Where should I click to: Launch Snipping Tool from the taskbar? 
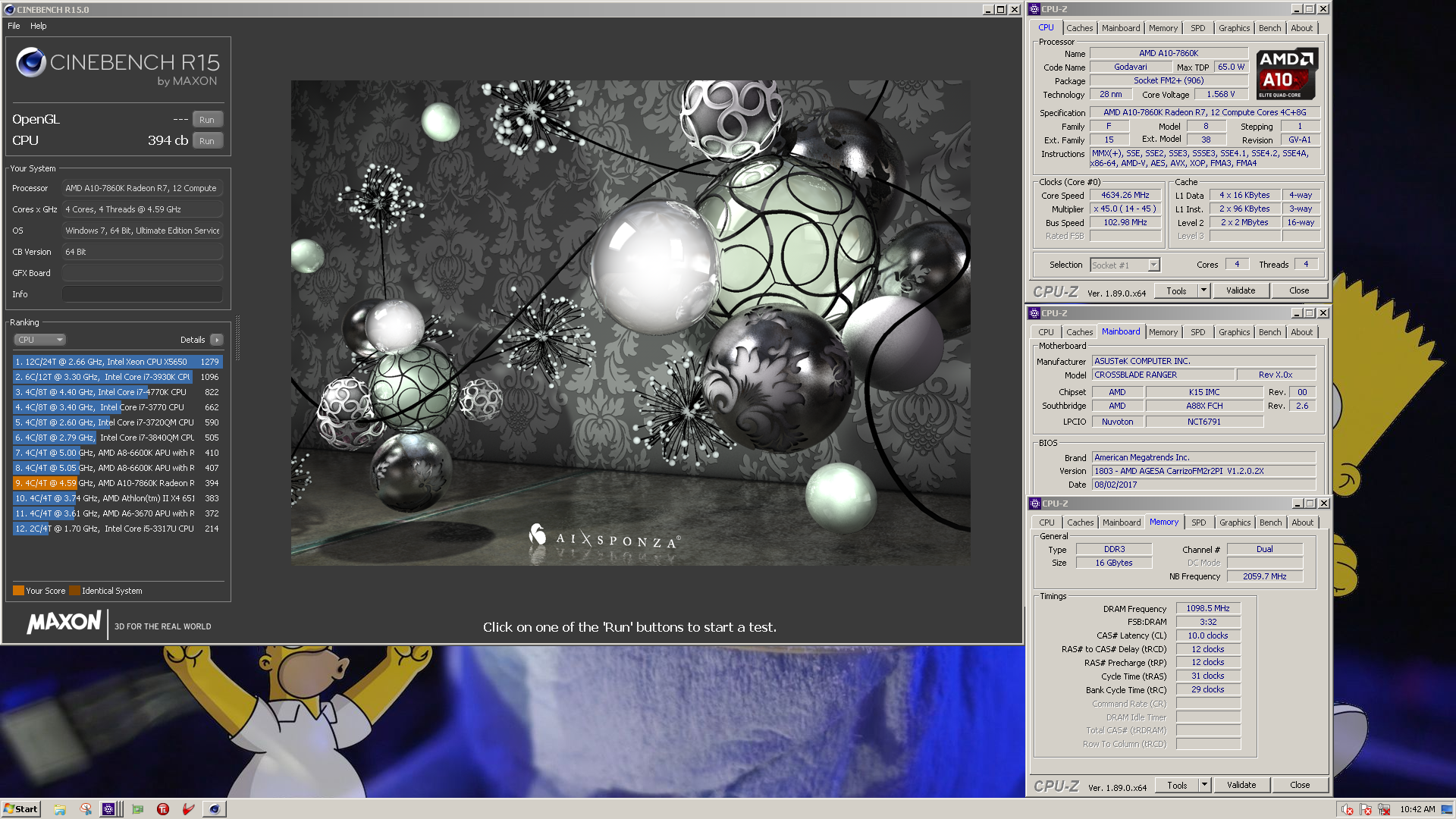[x=86, y=809]
